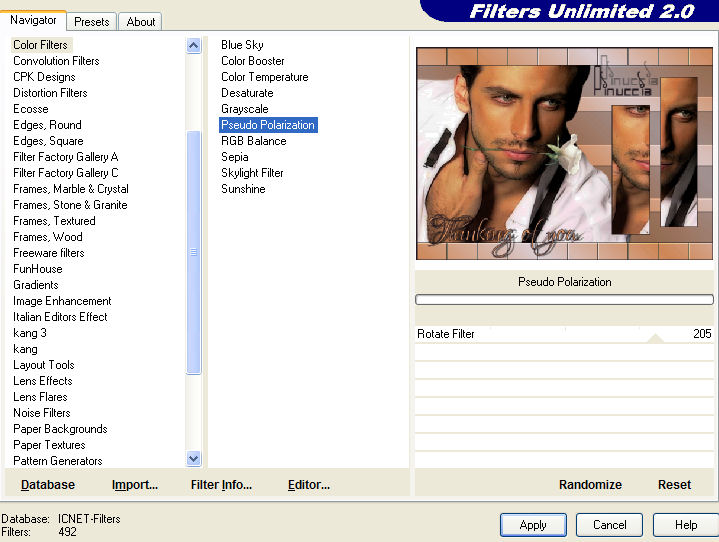Select Frames, Wood category

click(48, 237)
